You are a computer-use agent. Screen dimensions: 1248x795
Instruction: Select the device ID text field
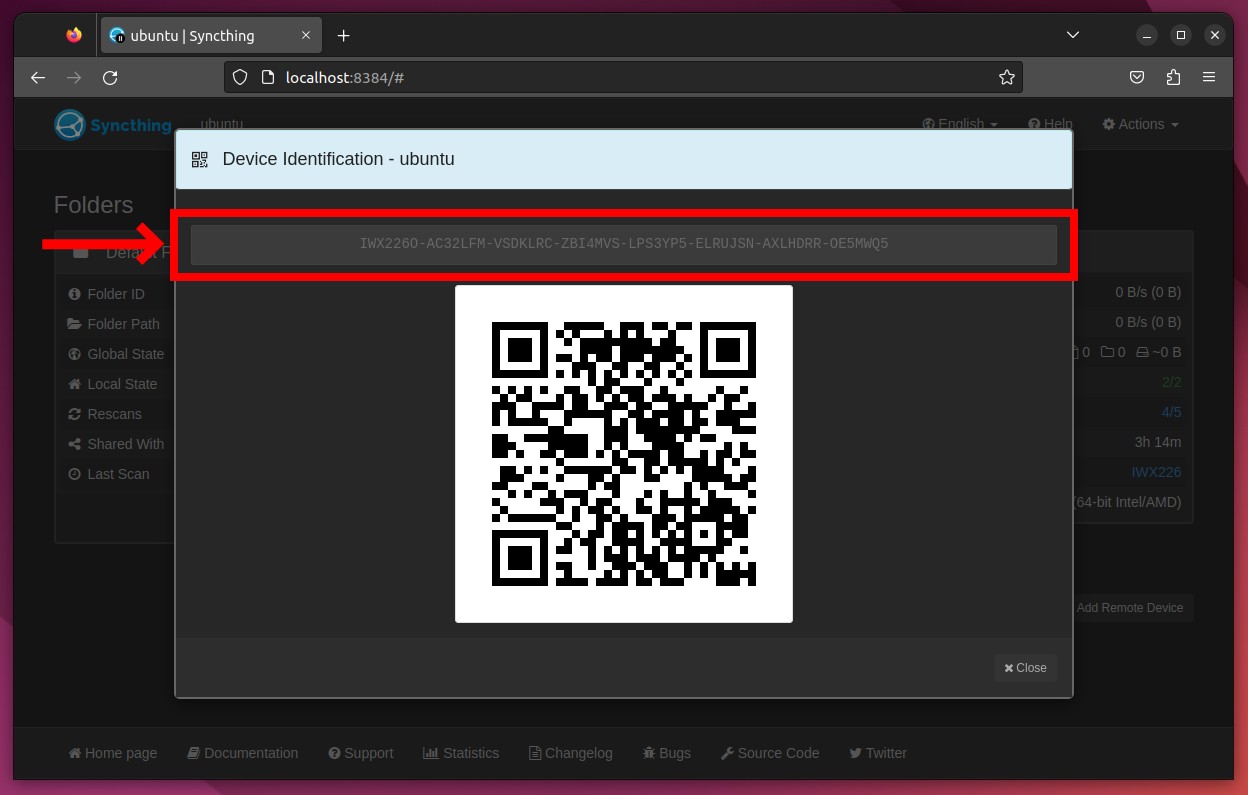[624, 244]
